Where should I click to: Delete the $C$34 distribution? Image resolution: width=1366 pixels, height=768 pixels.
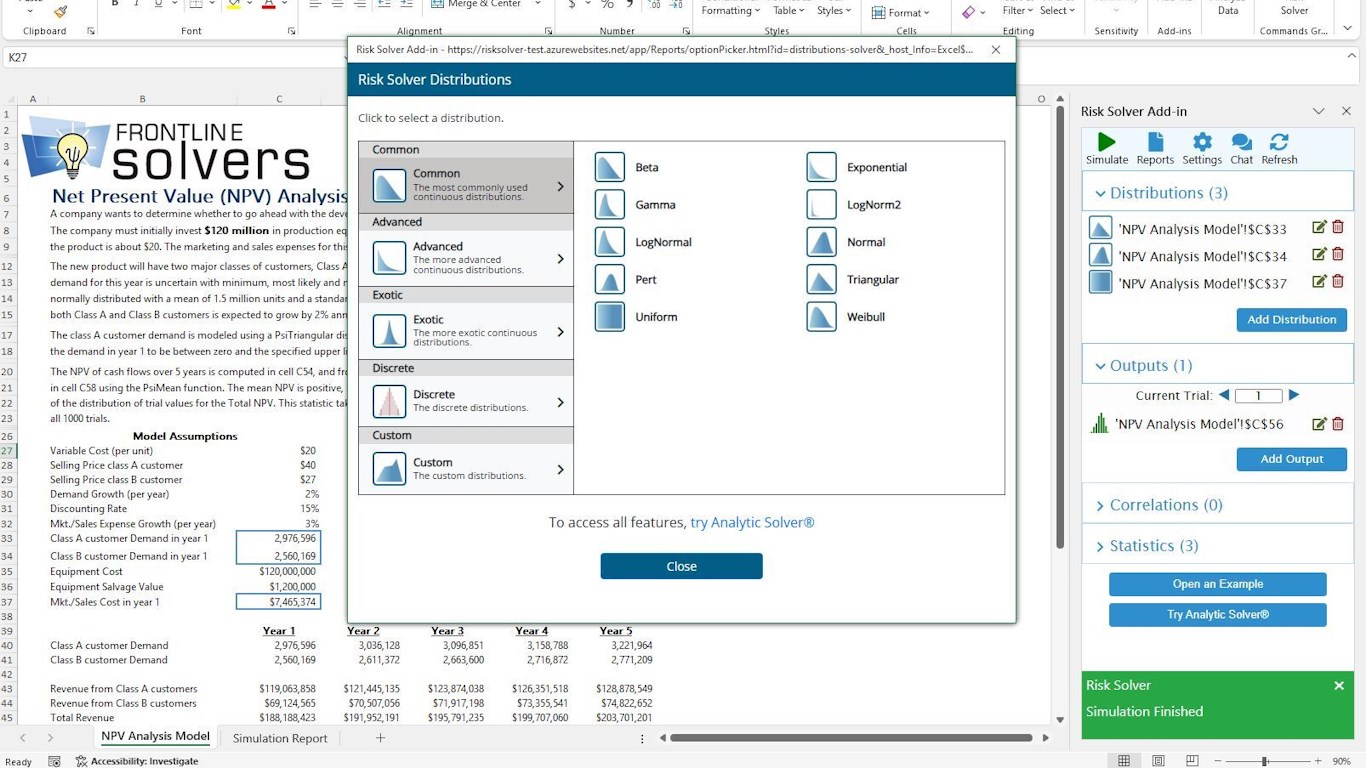point(1338,254)
